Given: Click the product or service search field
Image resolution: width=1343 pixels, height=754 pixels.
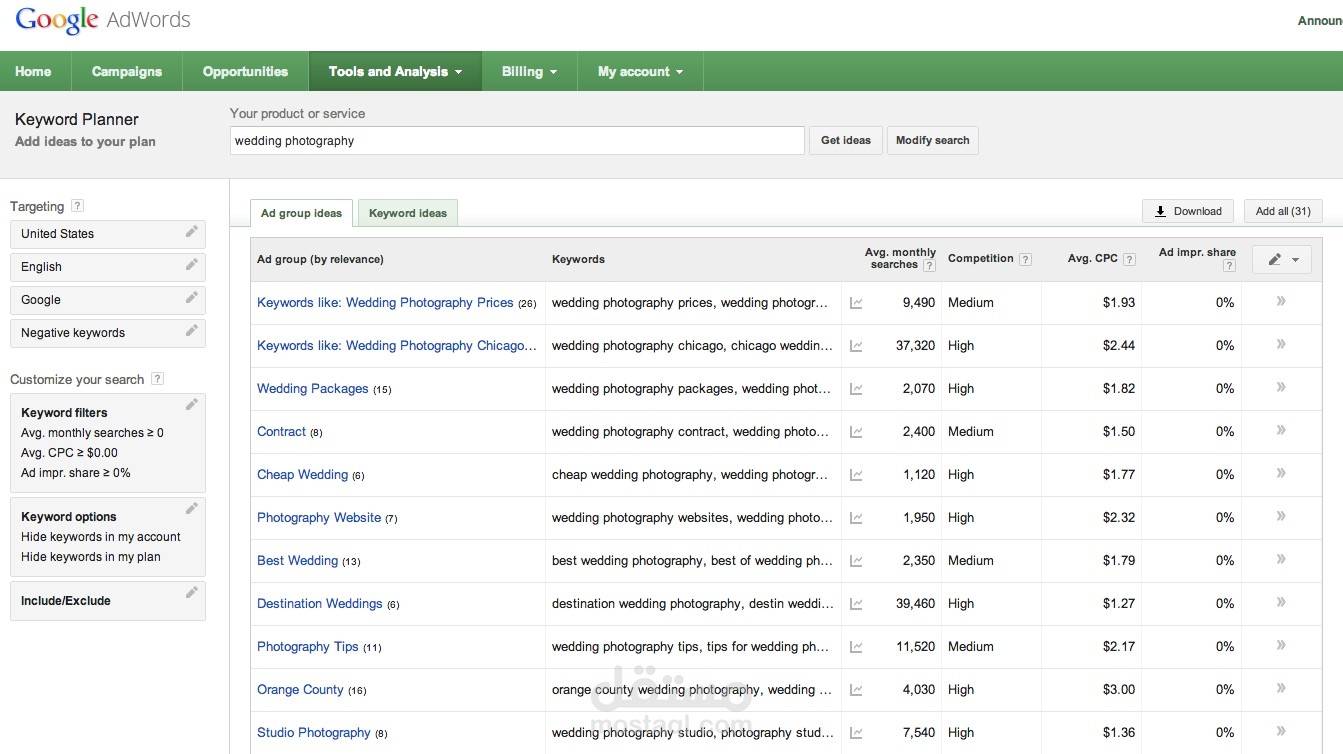Looking at the screenshot, I should [x=516, y=141].
